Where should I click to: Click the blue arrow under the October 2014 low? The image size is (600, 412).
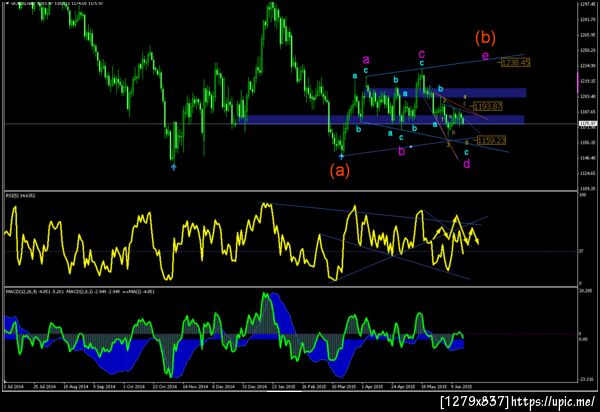[173, 167]
